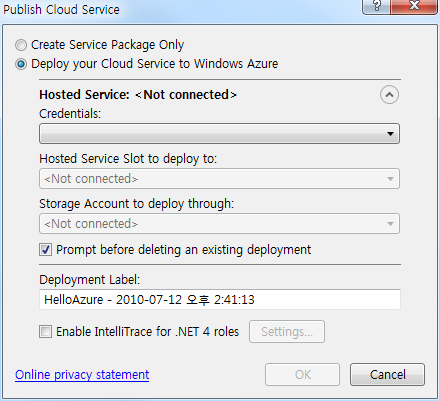440x401 pixels.
Task: Open the Hosted Service Slot dropdown
Action: point(219,179)
